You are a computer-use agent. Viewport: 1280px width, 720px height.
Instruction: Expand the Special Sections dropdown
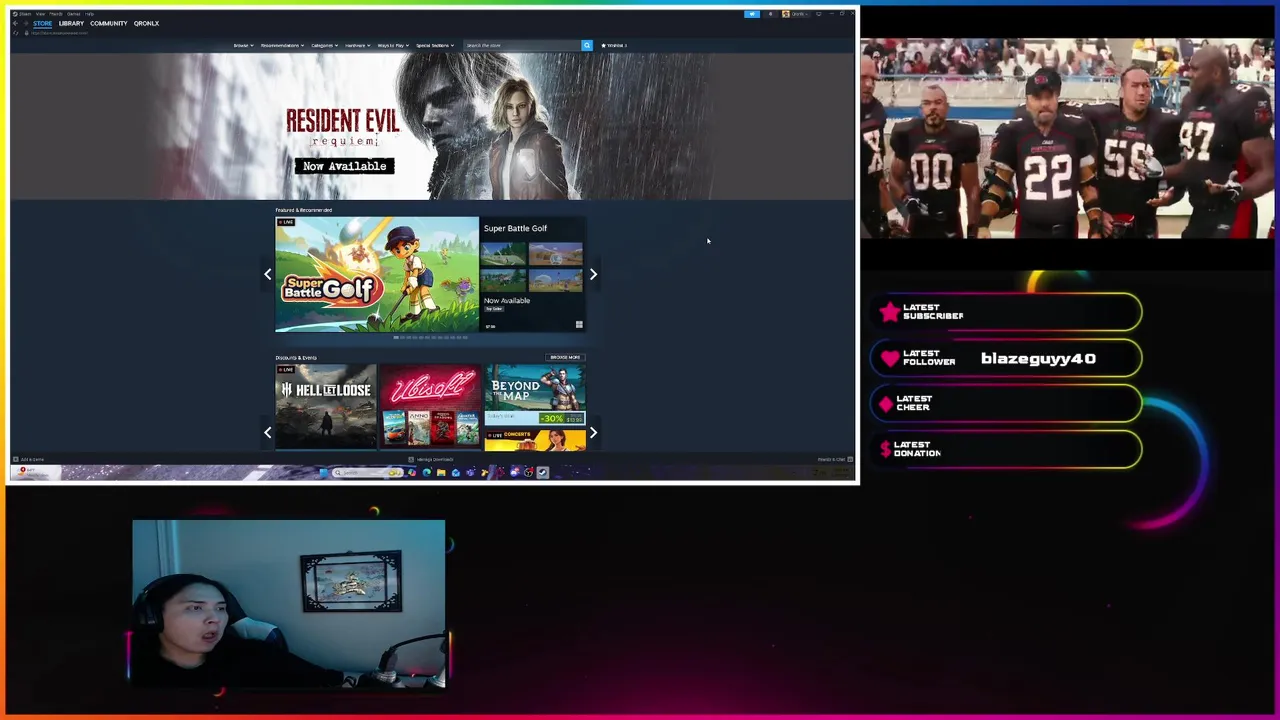(435, 45)
